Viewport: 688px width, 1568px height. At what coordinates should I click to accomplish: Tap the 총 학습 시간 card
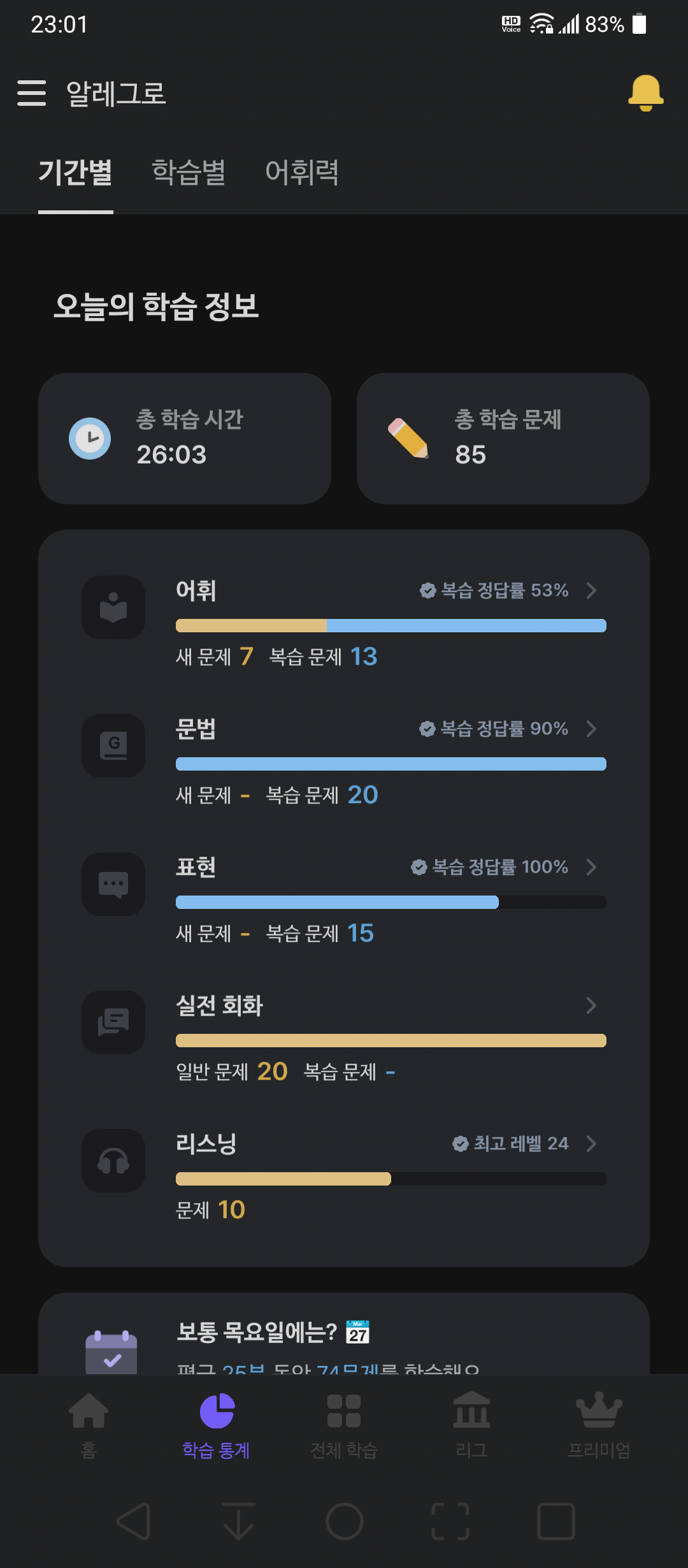click(185, 439)
